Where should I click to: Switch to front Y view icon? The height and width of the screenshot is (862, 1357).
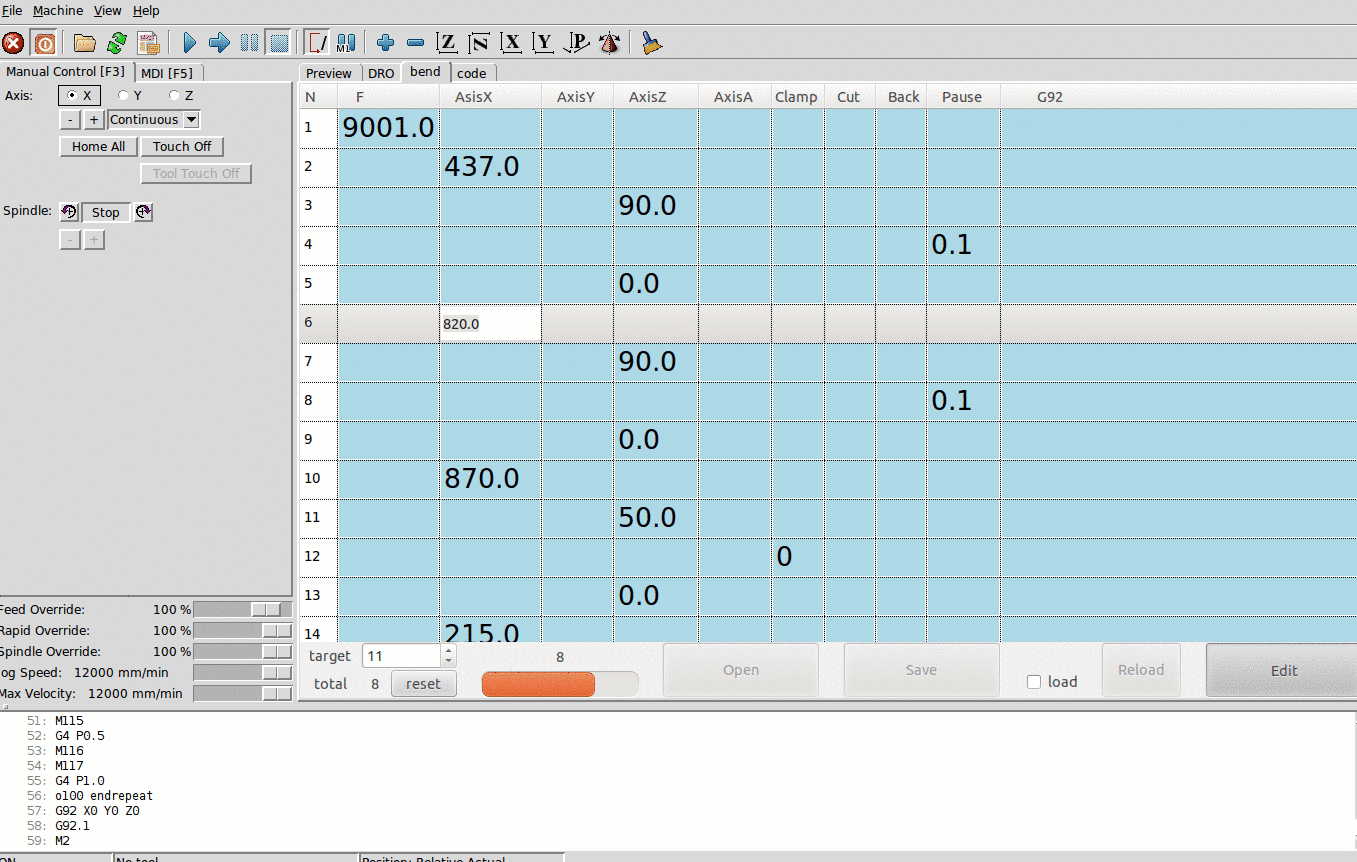(543, 43)
